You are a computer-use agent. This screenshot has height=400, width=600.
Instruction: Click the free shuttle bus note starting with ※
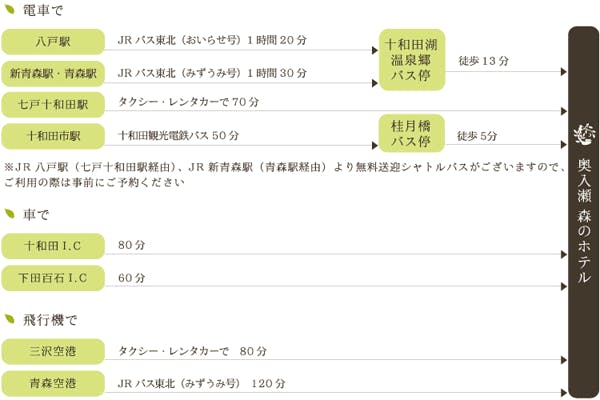click(x=280, y=174)
